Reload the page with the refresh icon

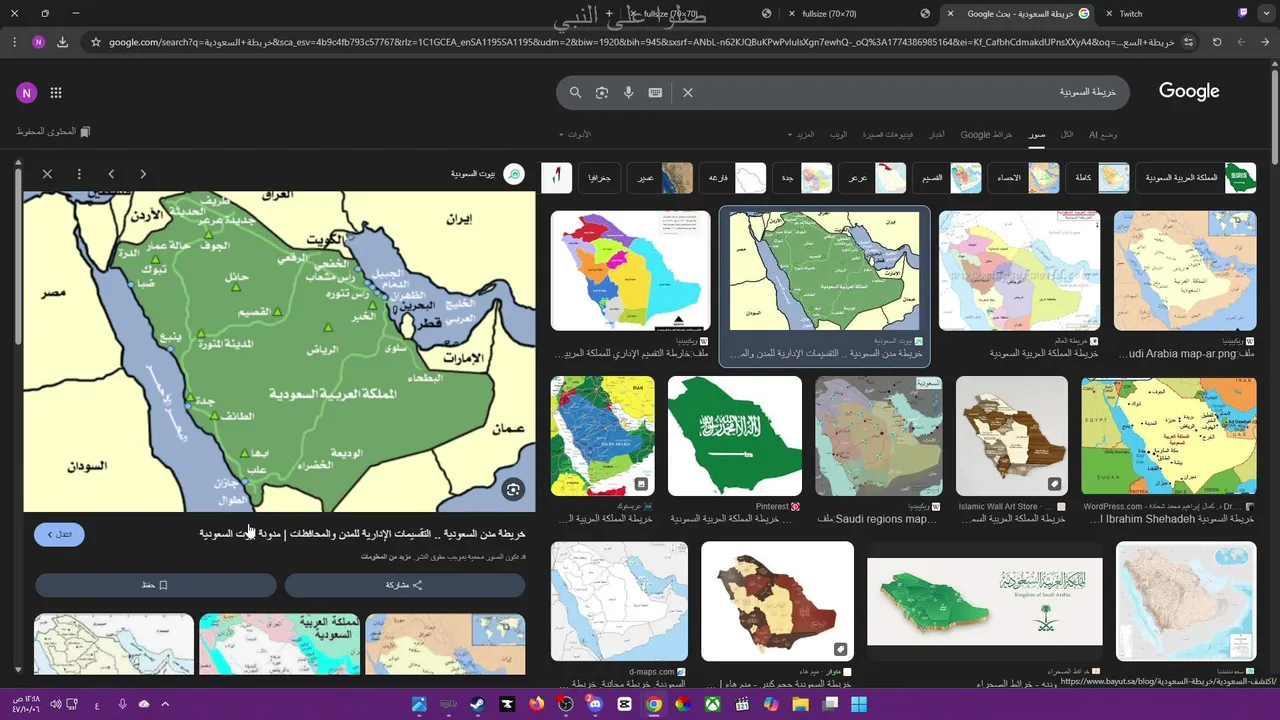point(1217,42)
